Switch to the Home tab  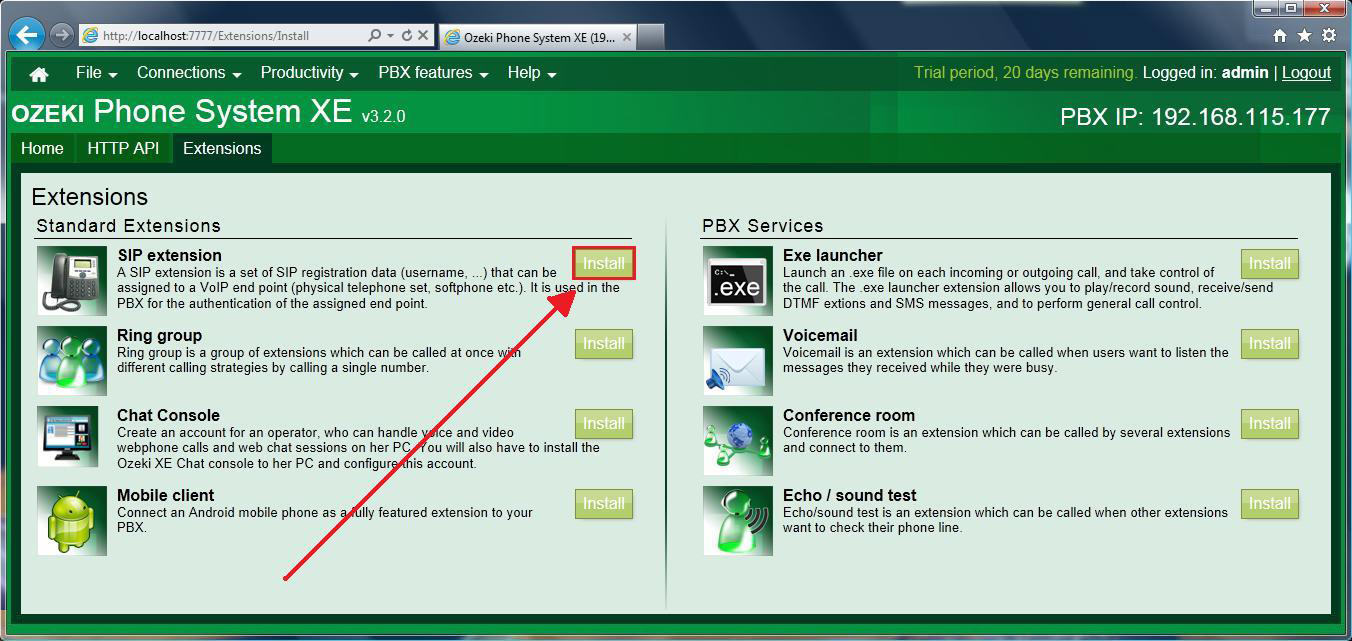pyautogui.click(x=42, y=148)
